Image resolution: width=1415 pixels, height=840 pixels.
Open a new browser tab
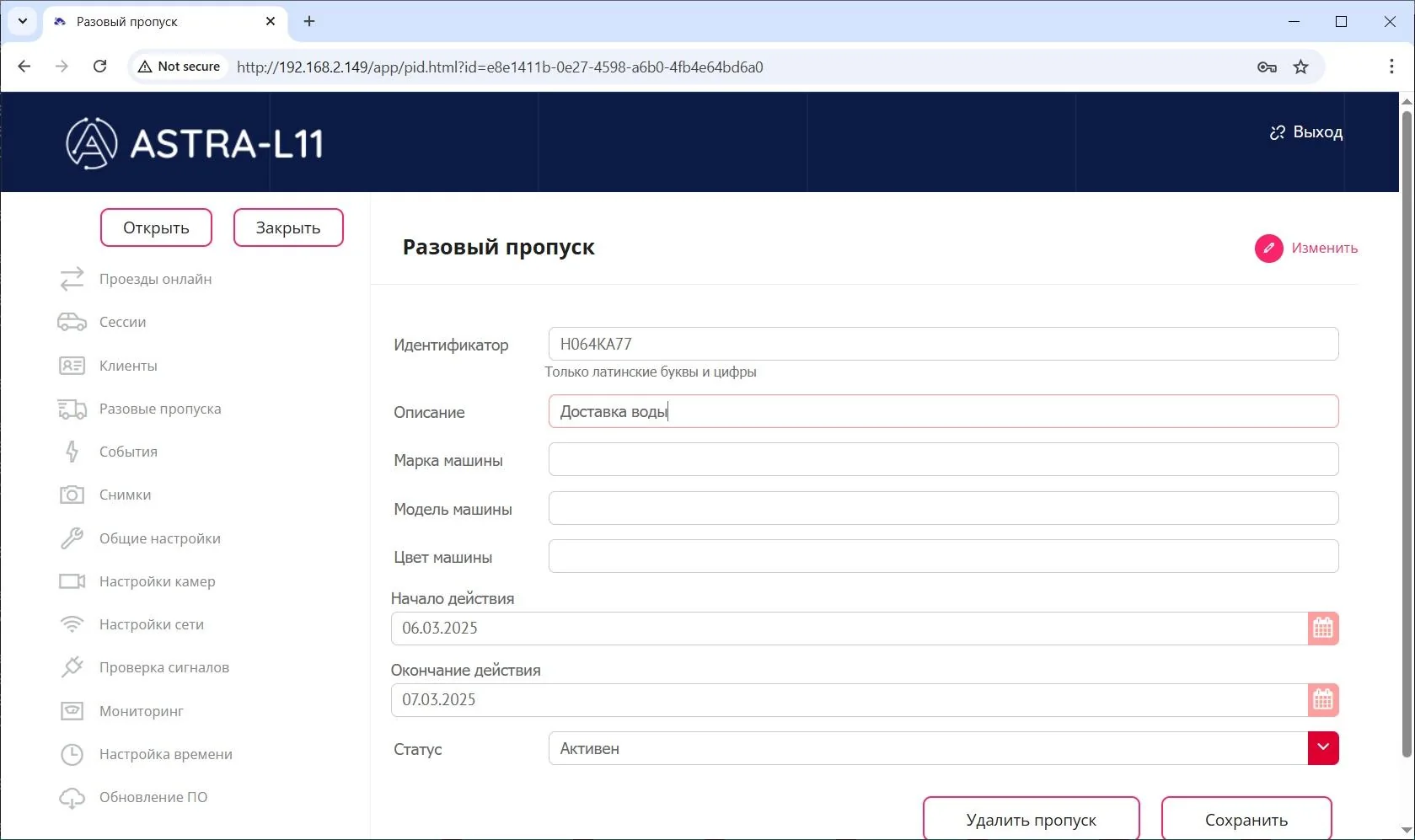pos(309,21)
